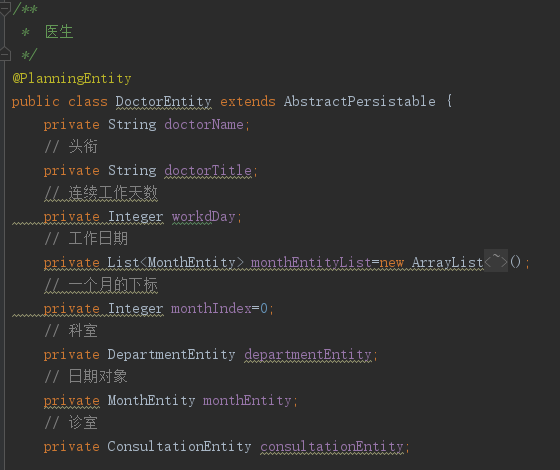
Task: Click the consultationEntity field name
Action: click(x=332, y=446)
